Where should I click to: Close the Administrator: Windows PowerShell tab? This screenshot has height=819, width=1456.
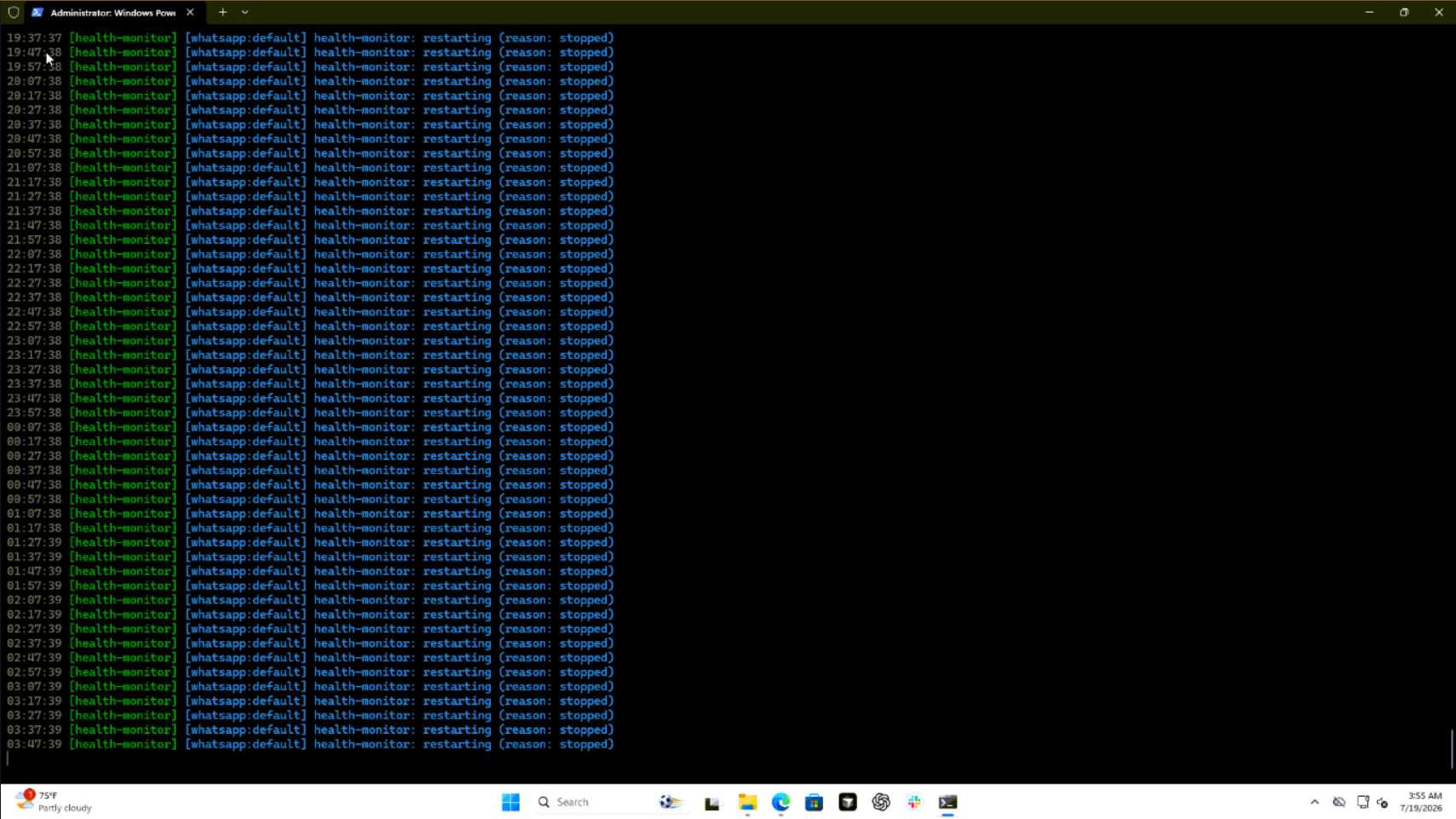pyautogui.click(x=190, y=13)
